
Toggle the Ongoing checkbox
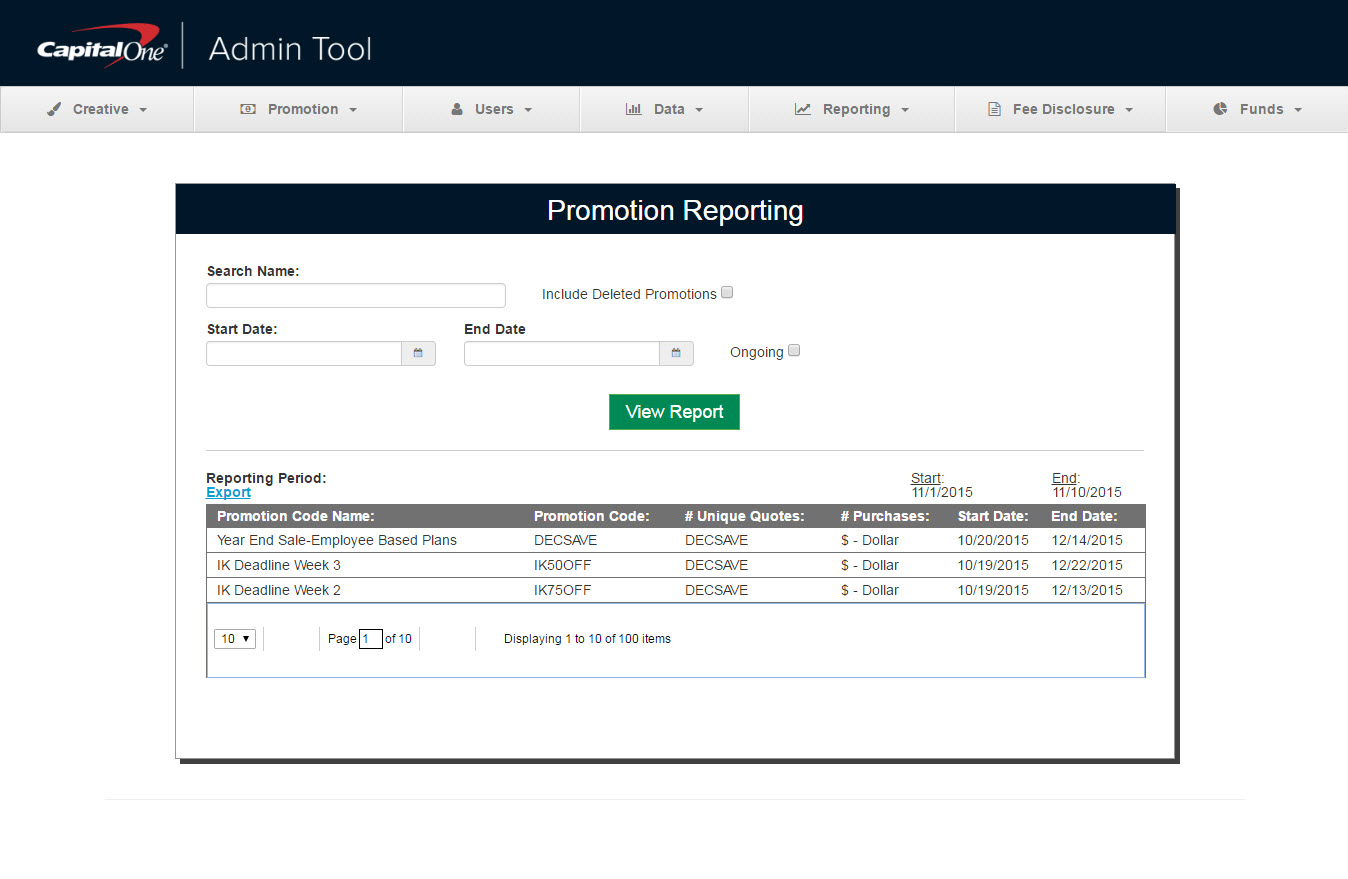[x=794, y=351]
